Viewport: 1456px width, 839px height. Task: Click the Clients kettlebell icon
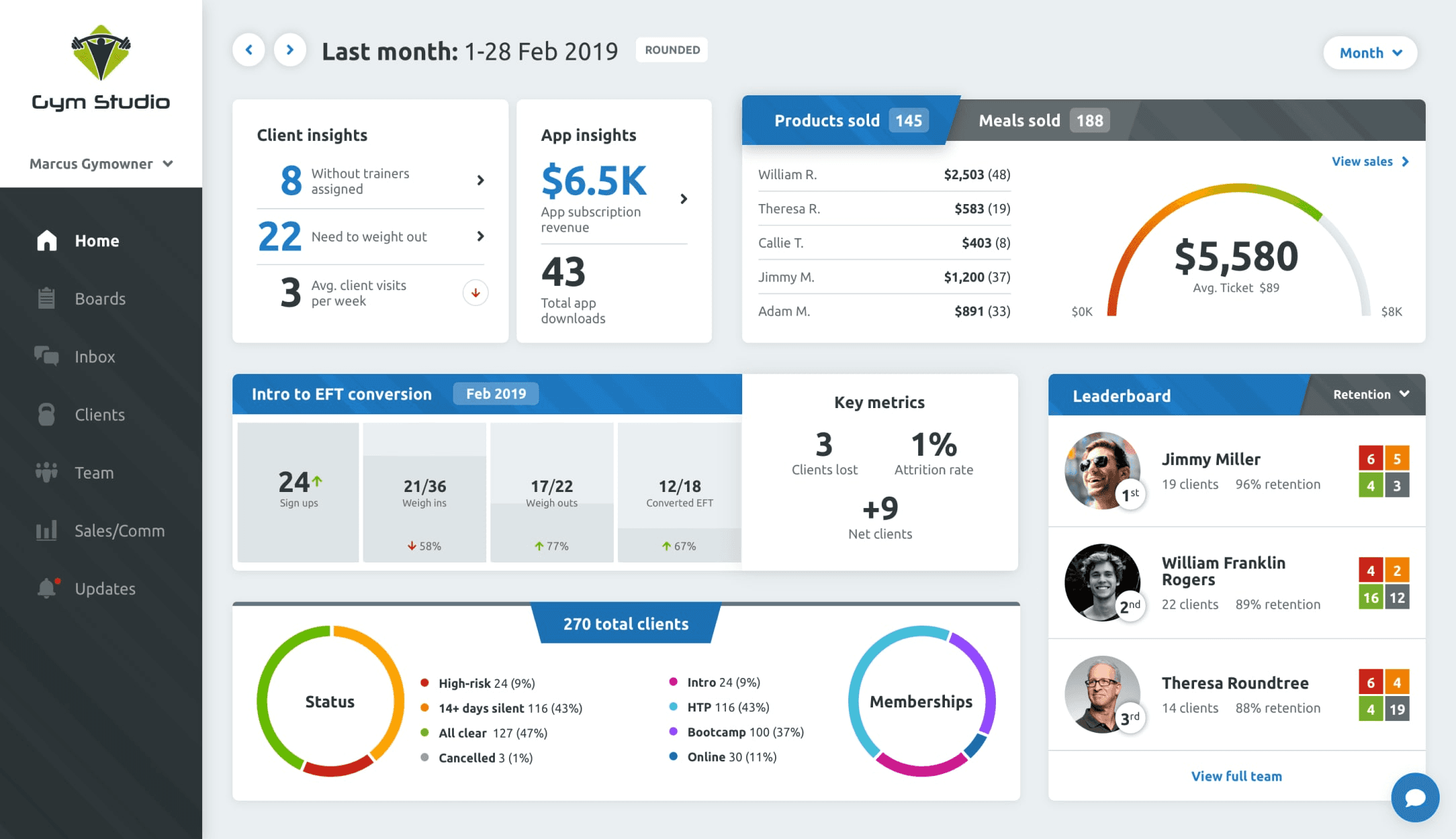pyautogui.click(x=46, y=414)
